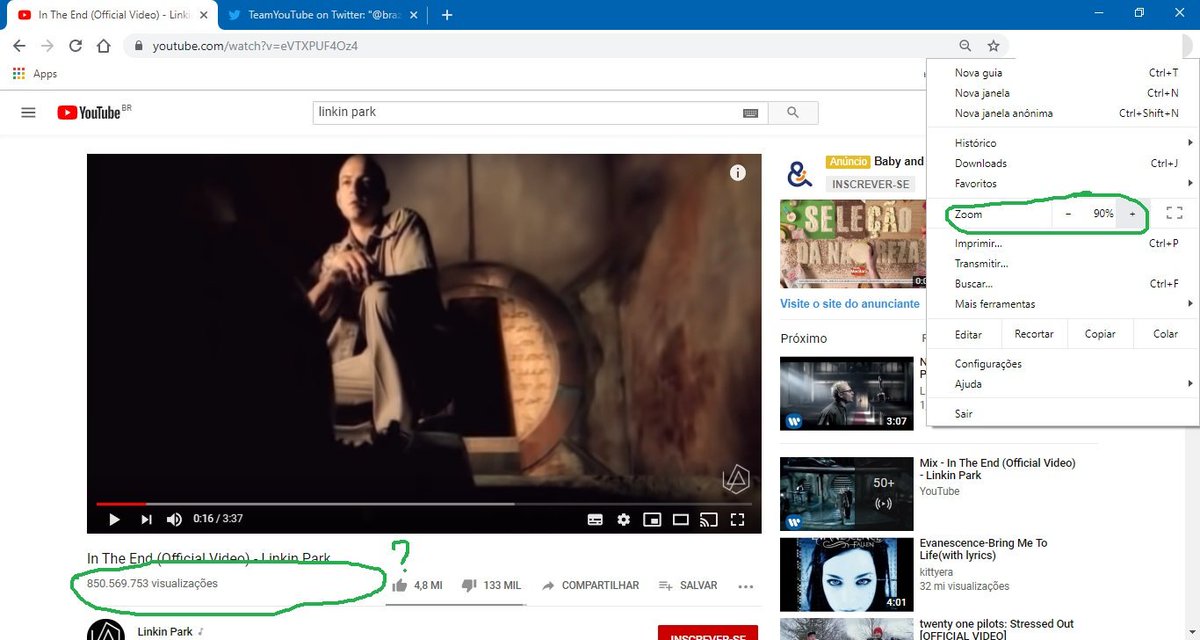This screenshot has width=1200, height=640.
Task: Bookmark this page with the star icon
Action: click(x=993, y=46)
